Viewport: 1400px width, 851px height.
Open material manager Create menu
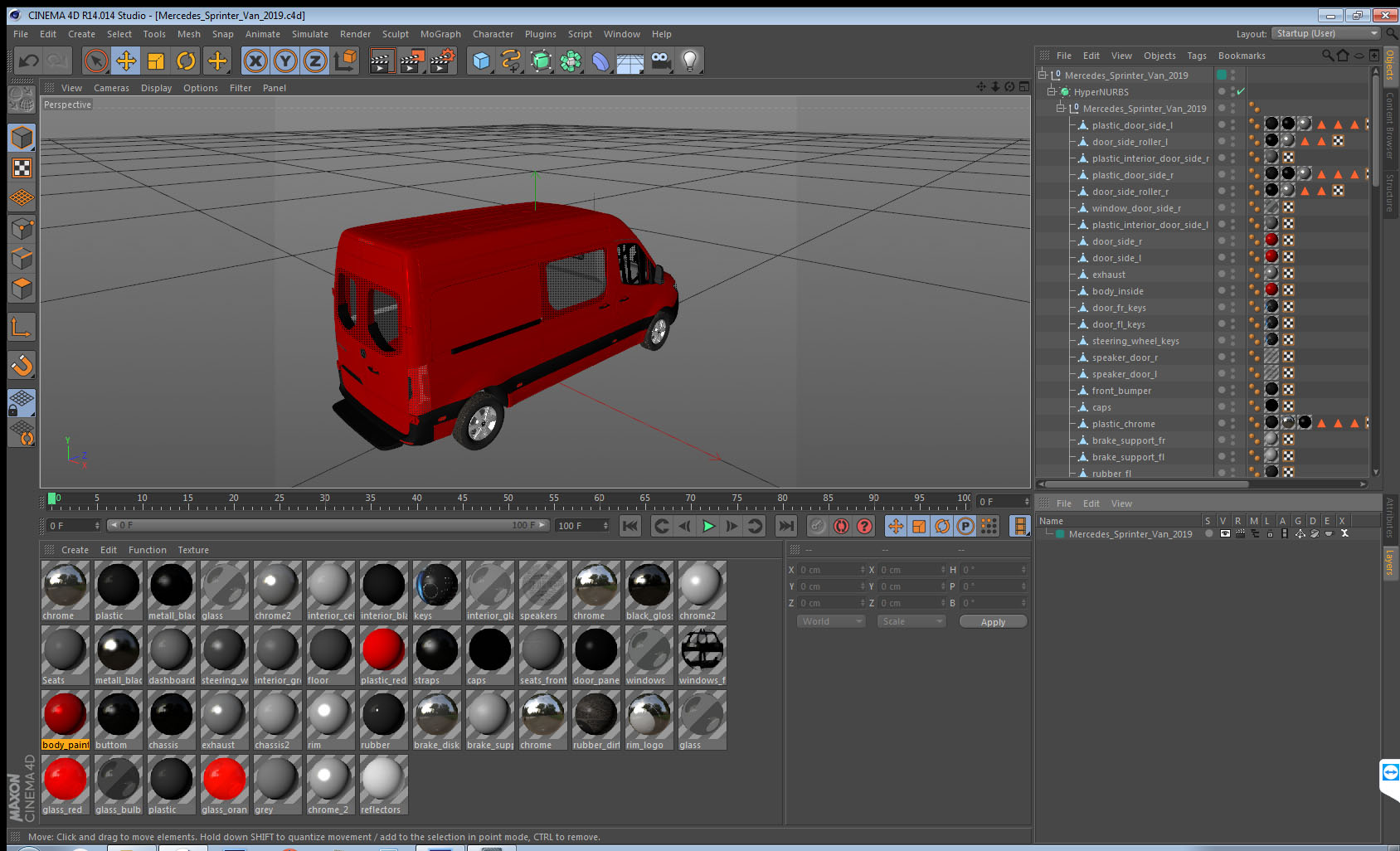(x=75, y=550)
